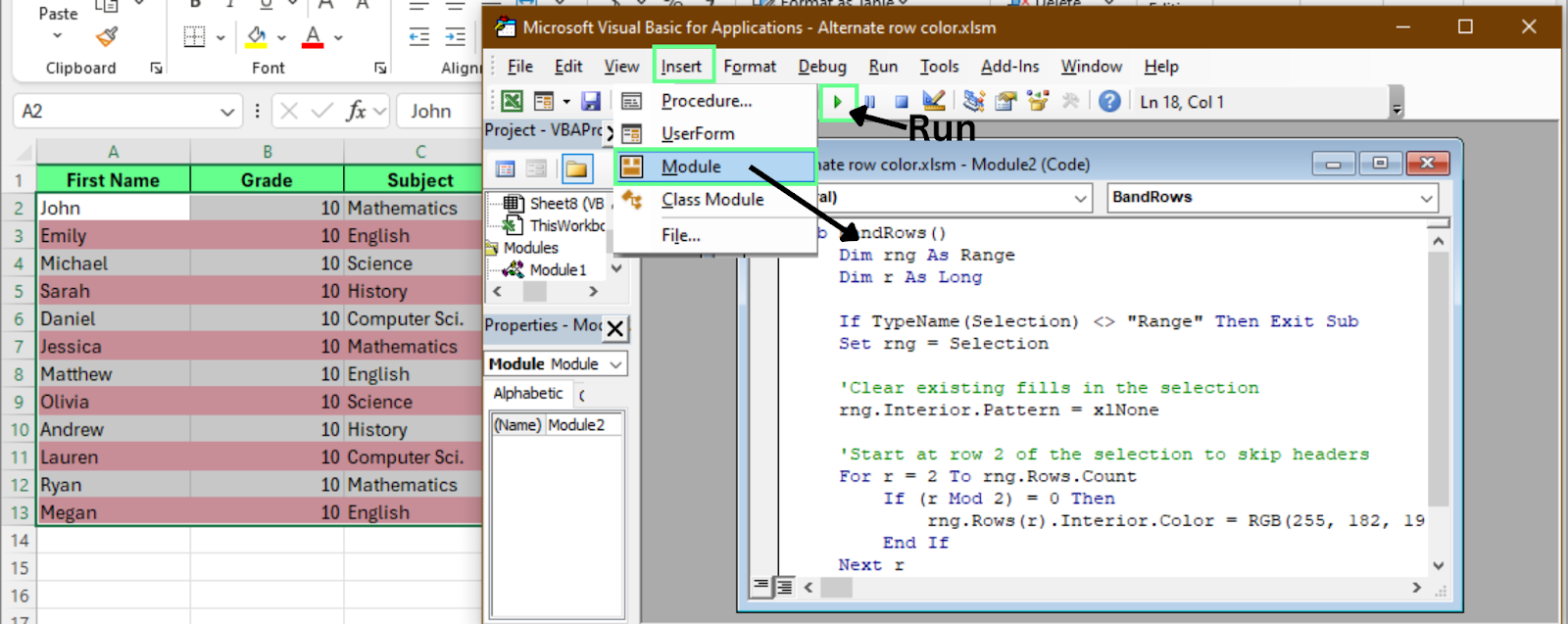Choose File... from the Insert menu
The image size is (1568, 624).
[715, 235]
